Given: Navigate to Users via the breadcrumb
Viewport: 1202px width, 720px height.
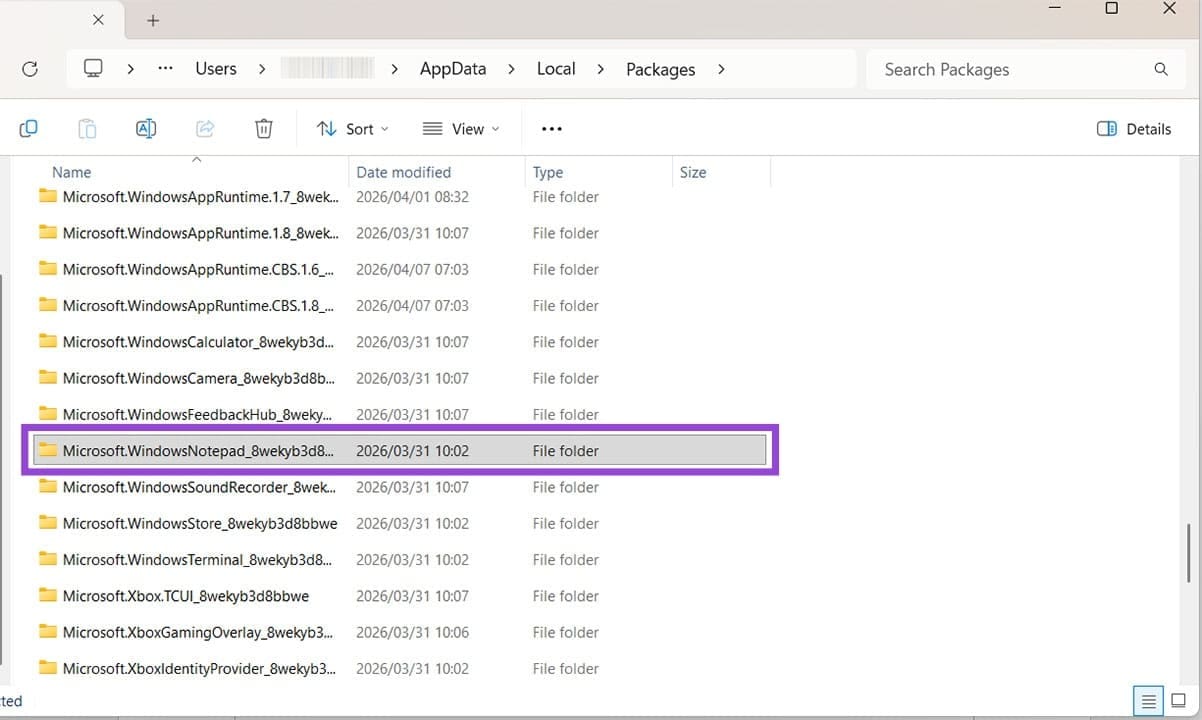Looking at the screenshot, I should pos(215,68).
